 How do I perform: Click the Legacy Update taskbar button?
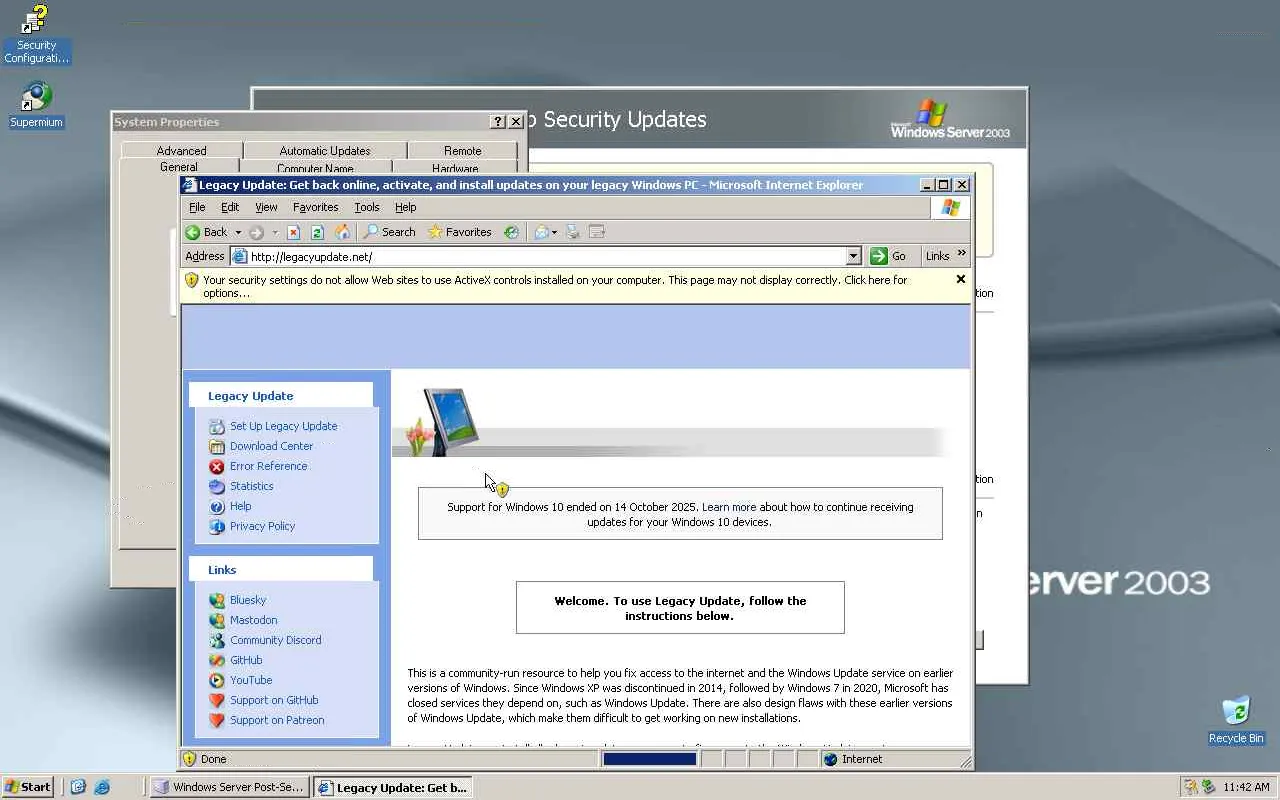[x=393, y=787]
